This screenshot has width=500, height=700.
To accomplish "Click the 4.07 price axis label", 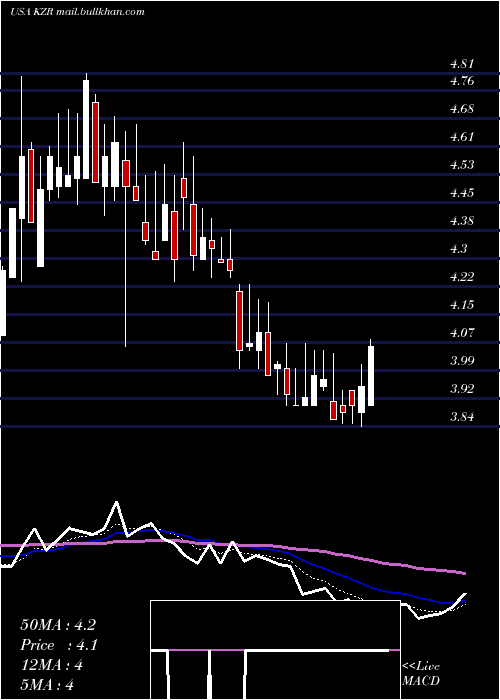I will [x=462, y=333].
